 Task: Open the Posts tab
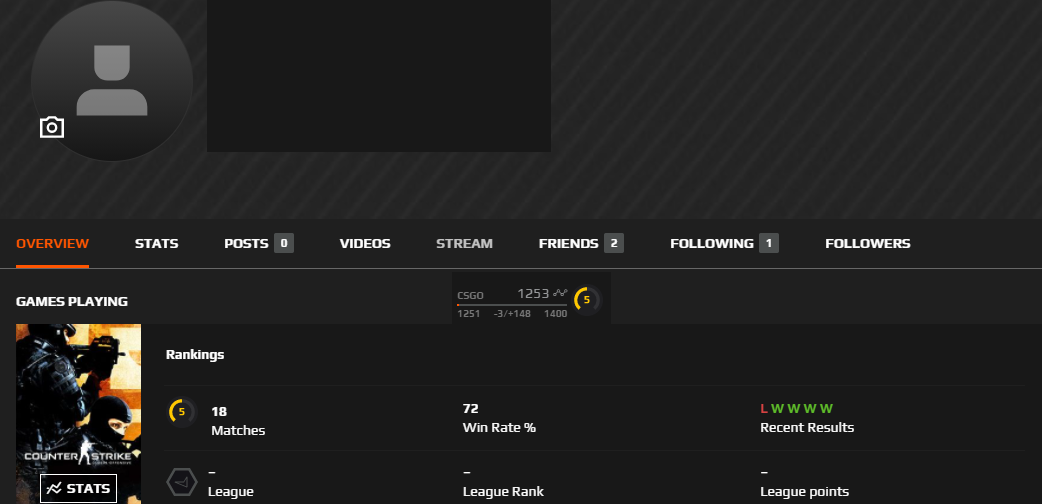point(246,243)
